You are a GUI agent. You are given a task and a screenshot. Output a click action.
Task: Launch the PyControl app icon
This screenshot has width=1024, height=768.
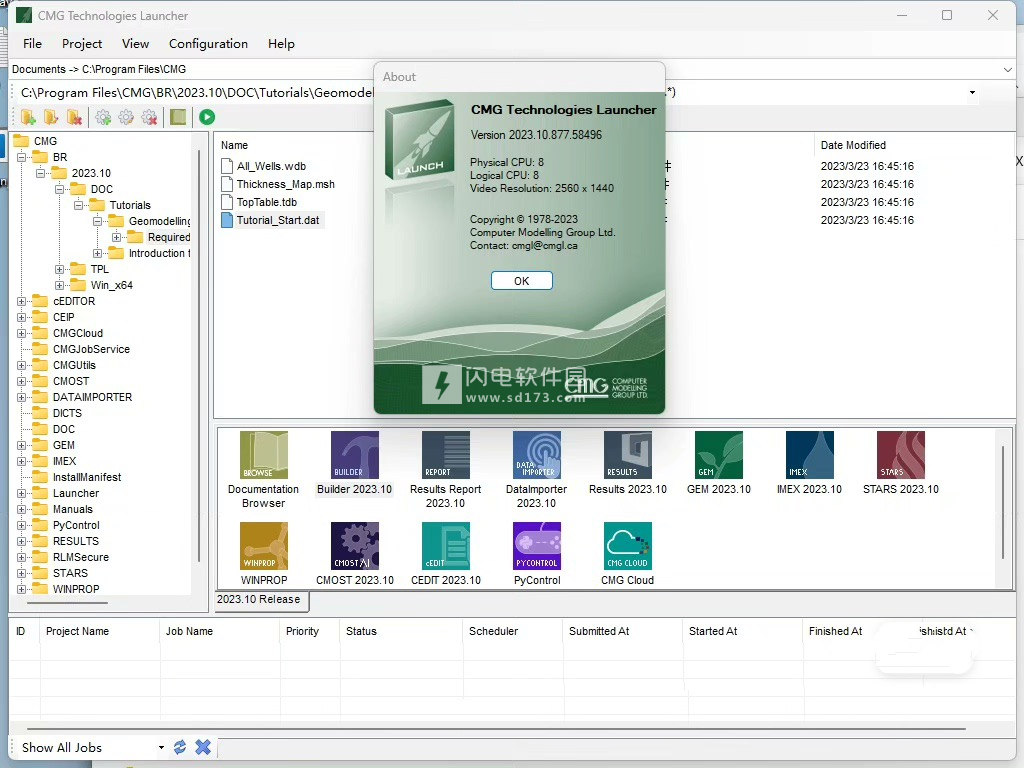click(537, 546)
